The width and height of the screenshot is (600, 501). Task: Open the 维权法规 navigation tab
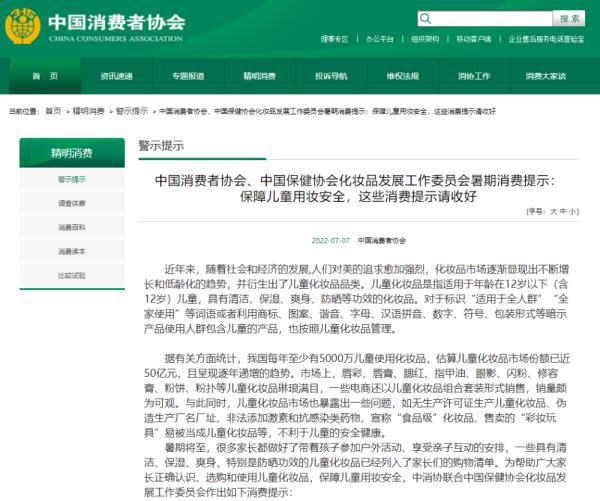(x=403, y=76)
